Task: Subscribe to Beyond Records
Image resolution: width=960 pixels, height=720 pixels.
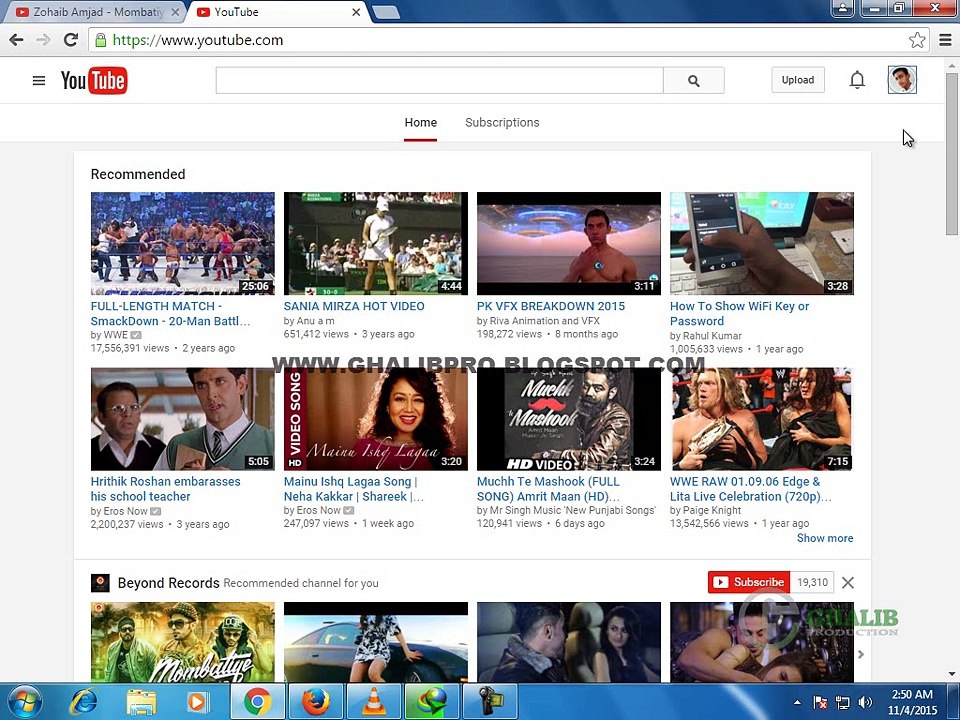Action: click(749, 582)
